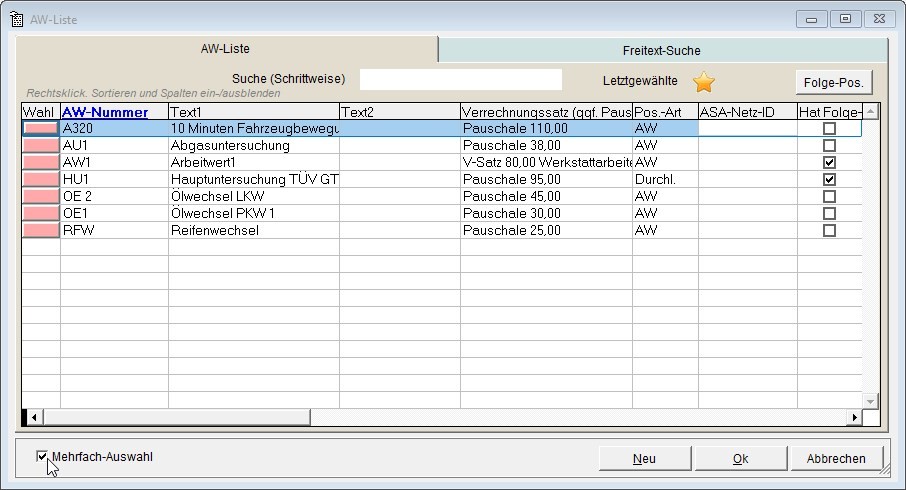Click the Text1 column header
906x490 pixels.
click(254, 112)
